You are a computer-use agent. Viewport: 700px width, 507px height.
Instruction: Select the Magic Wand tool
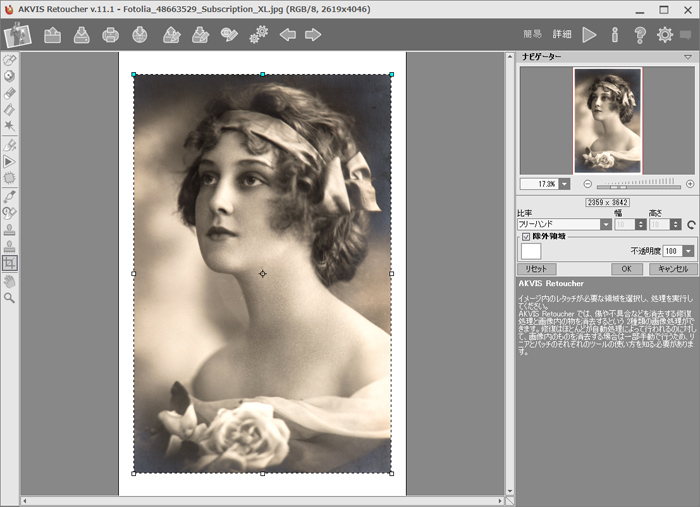pyautogui.click(x=9, y=125)
